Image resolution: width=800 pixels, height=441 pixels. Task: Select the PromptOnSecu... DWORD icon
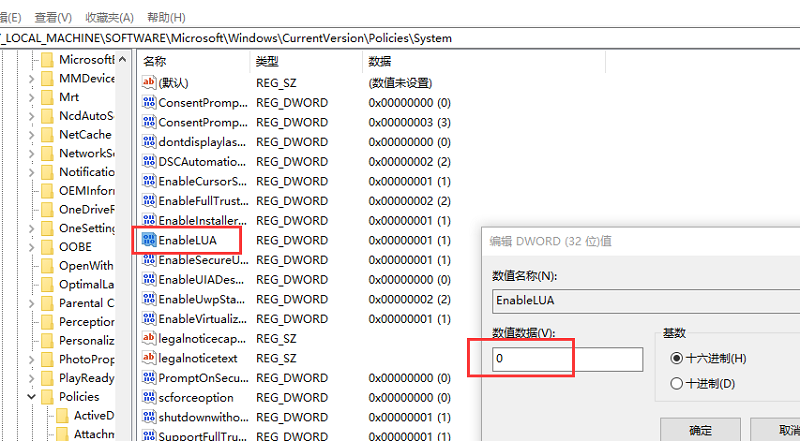tap(149, 378)
